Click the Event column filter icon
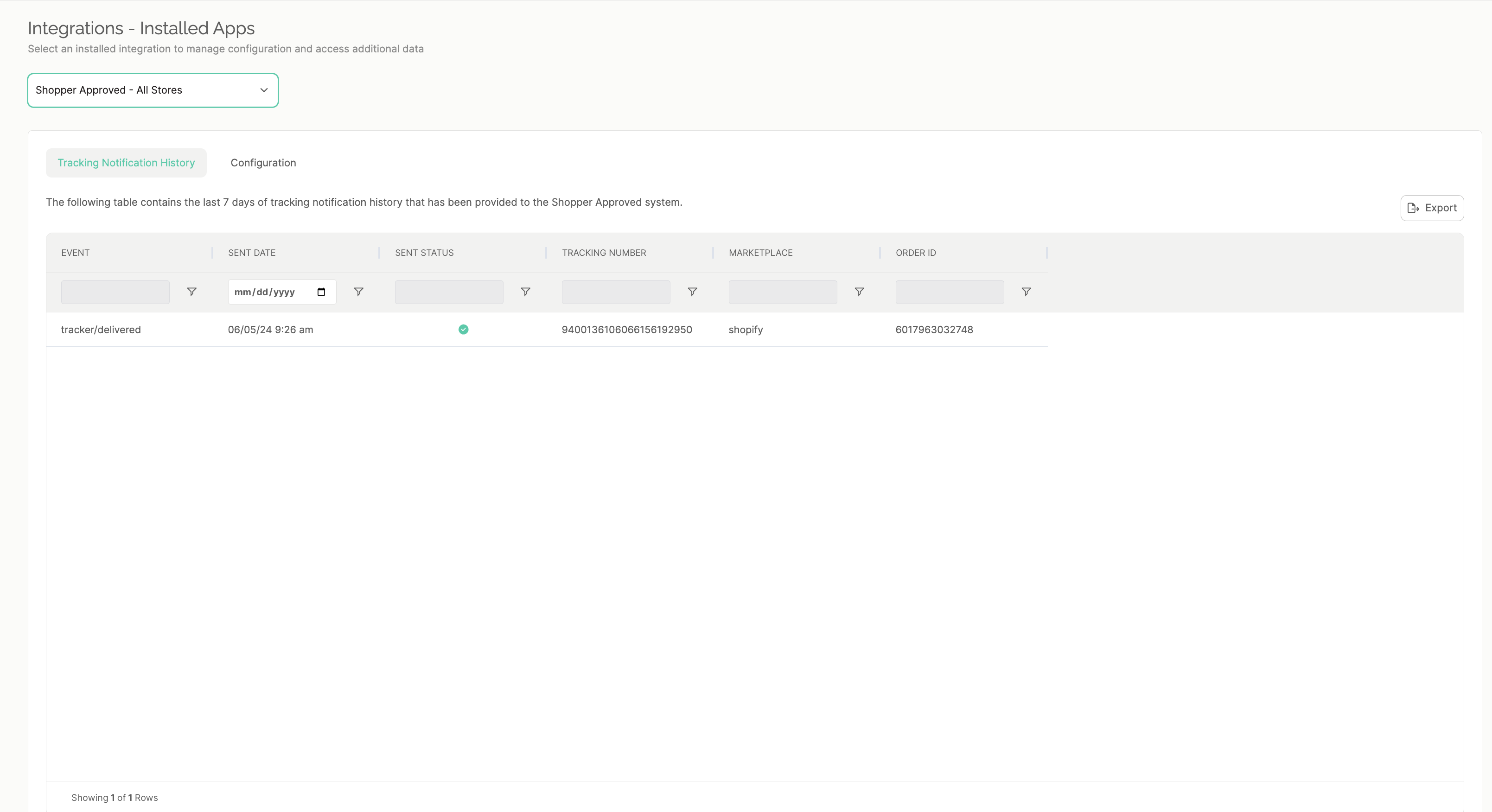This screenshot has width=1492, height=812. [x=191, y=292]
